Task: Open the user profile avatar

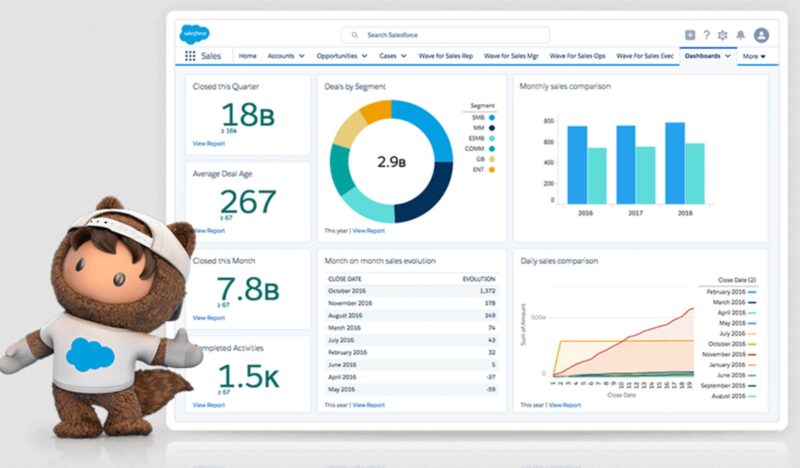Action: pyautogui.click(x=761, y=35)
